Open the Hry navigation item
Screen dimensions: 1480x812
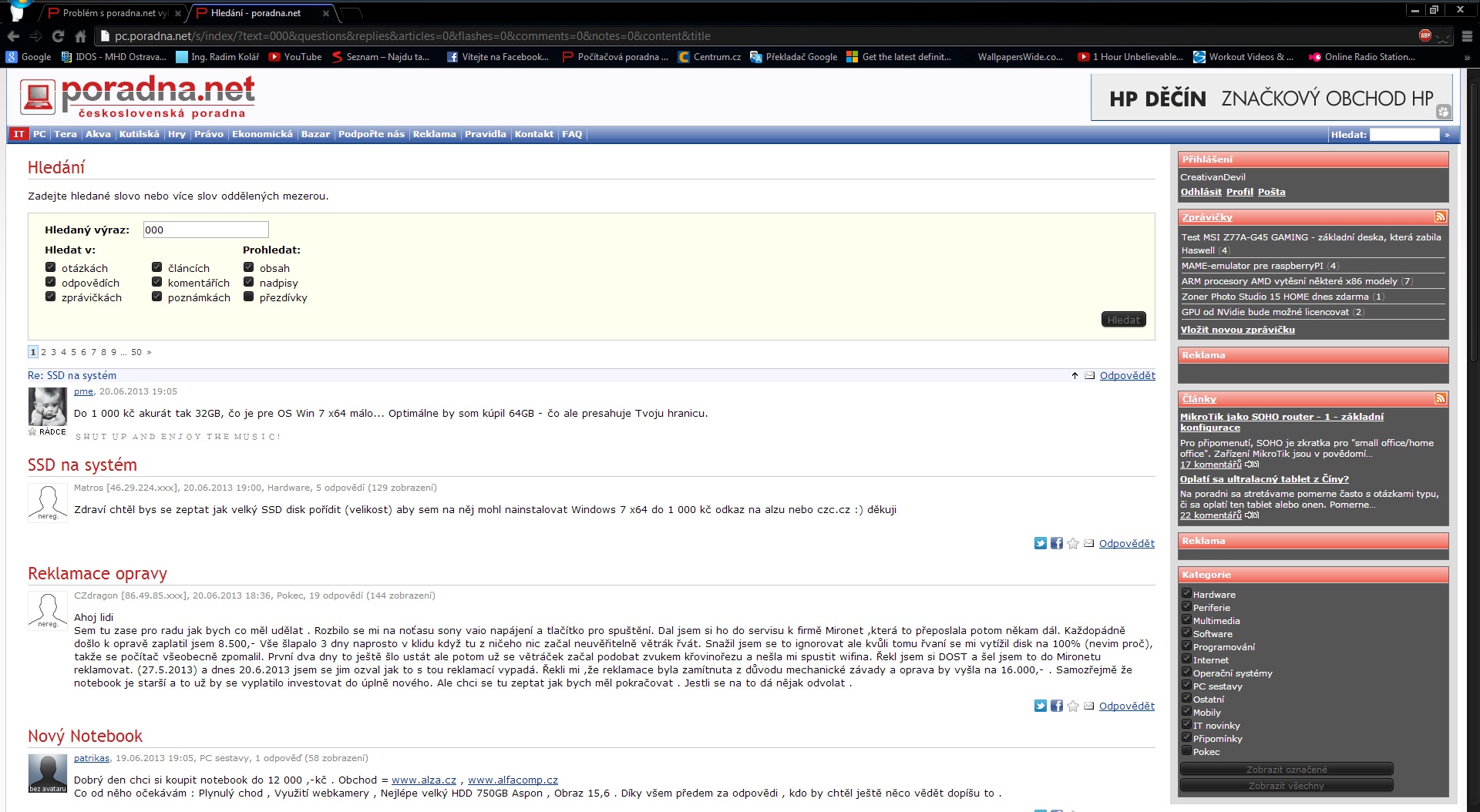tap(177, 134)
